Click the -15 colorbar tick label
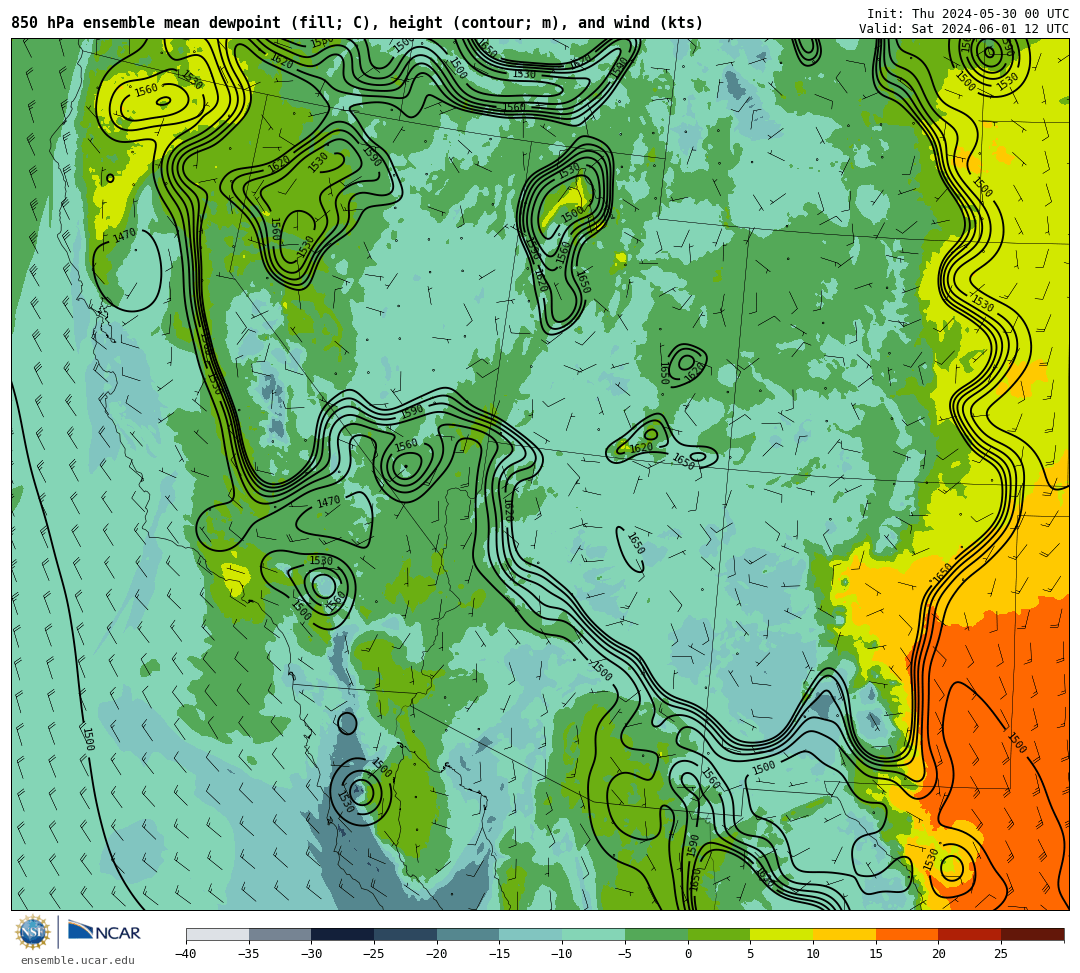The height and width of the screenshot is (973, 1080). point(499,954)
